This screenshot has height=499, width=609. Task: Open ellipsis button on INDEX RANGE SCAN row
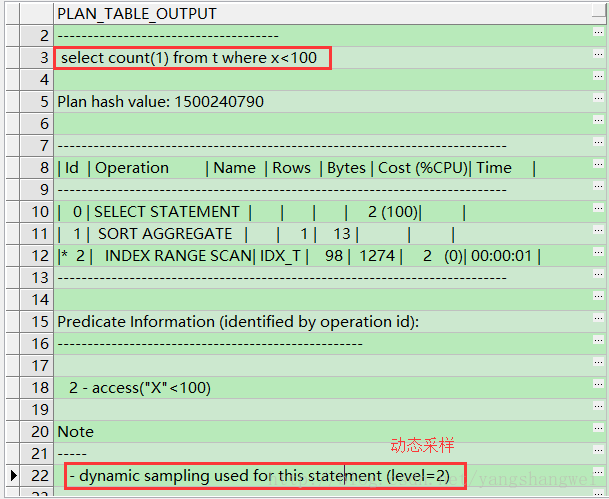598,256
